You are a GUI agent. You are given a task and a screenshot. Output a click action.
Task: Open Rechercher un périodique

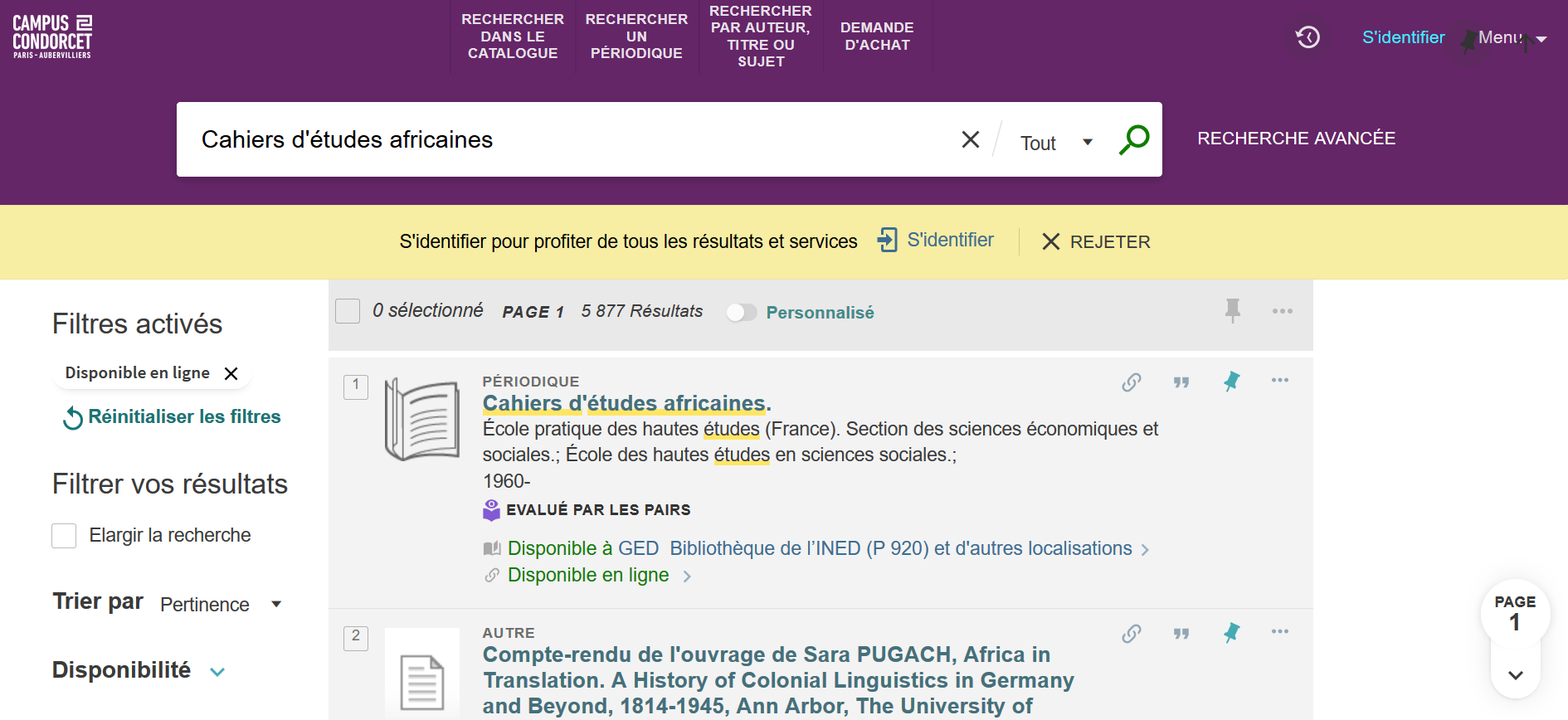(x=636, y=36)
